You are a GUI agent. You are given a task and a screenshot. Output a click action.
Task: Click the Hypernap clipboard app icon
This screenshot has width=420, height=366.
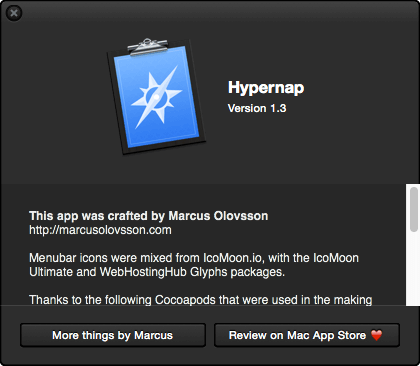(x=156, y=97)
